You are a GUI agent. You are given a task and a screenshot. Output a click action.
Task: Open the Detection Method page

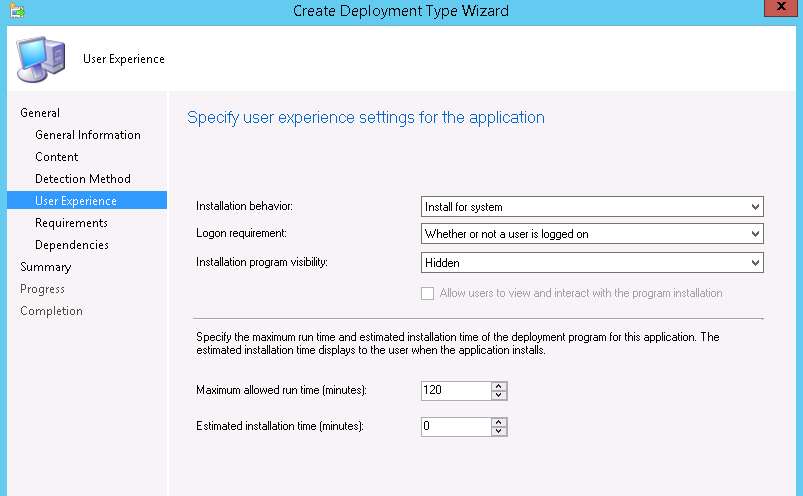pos(83,179)
